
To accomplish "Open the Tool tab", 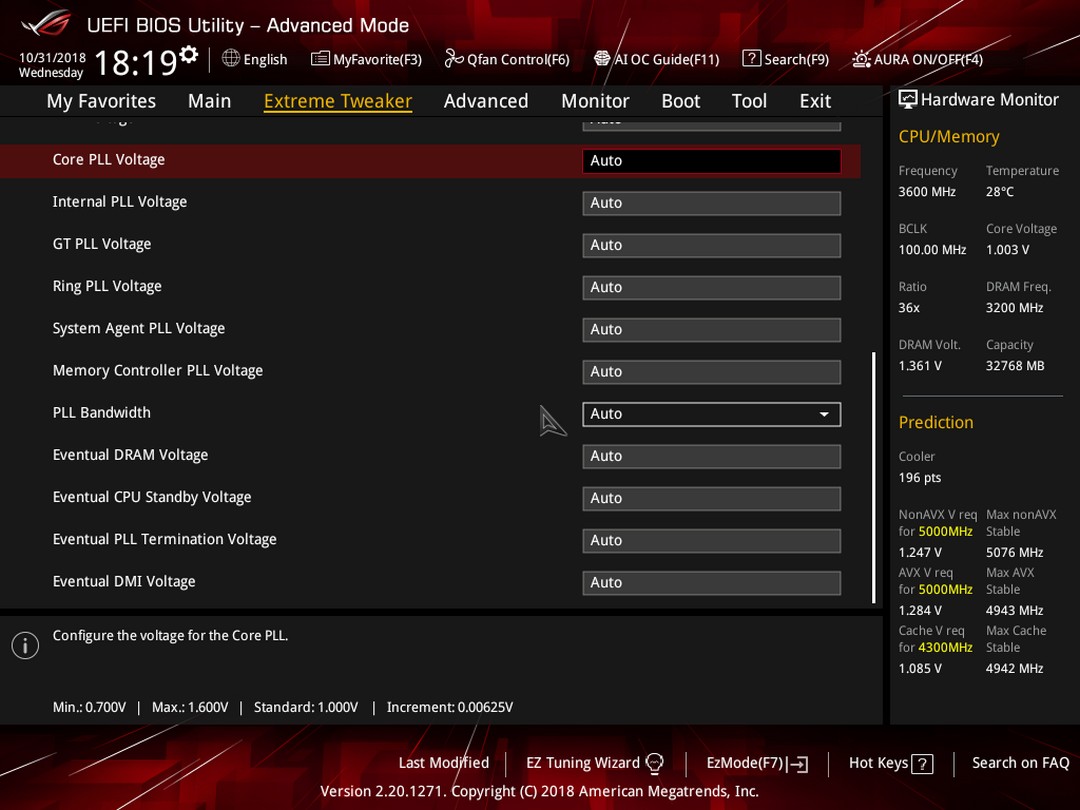I will click(x=749, y=101).
